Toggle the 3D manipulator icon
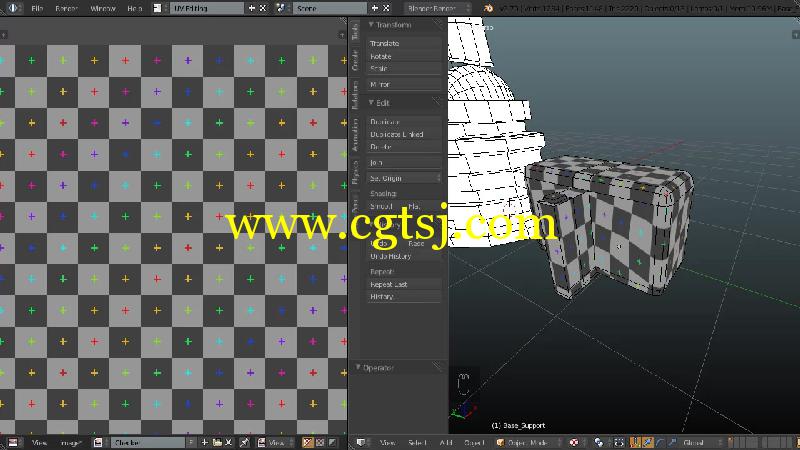 635,442
